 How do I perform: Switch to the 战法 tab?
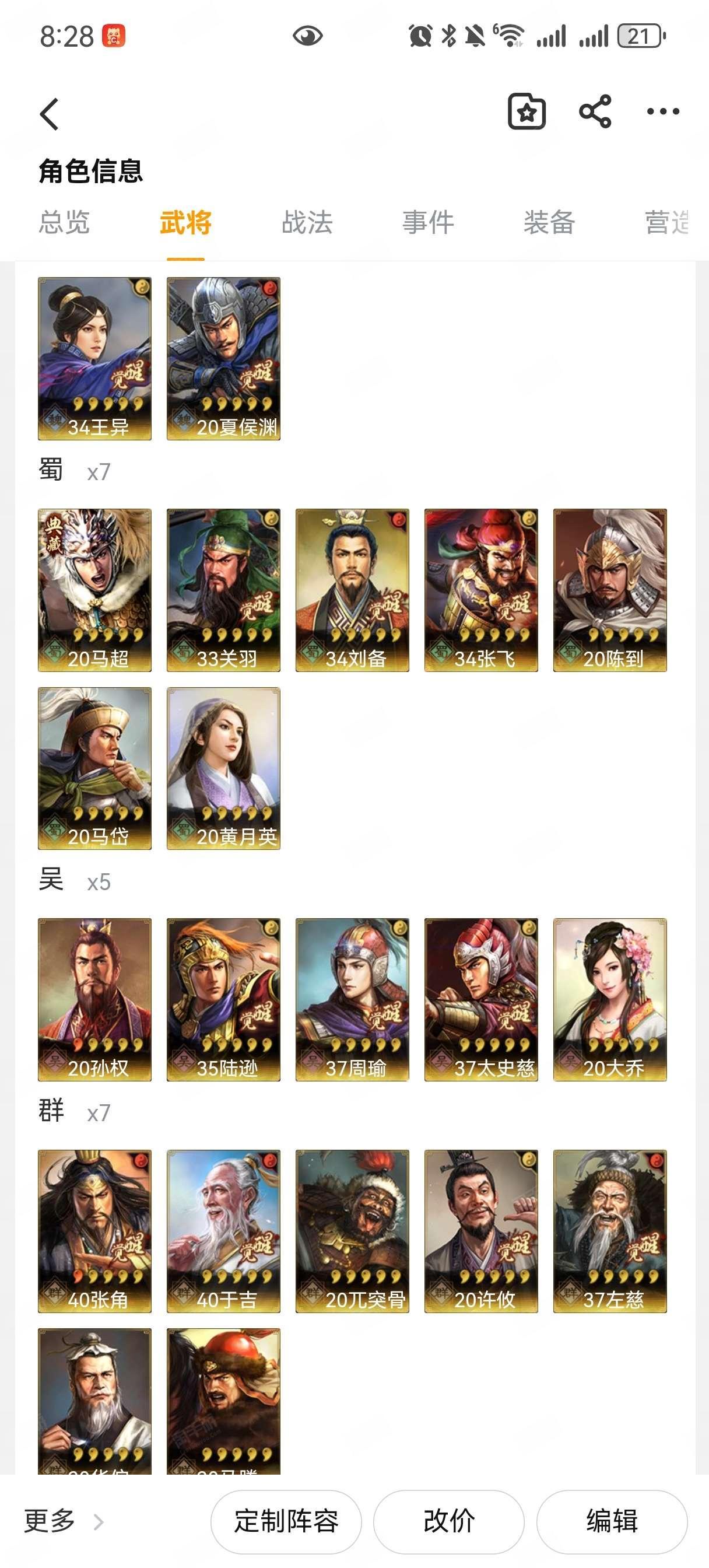(x=307, y=222)
